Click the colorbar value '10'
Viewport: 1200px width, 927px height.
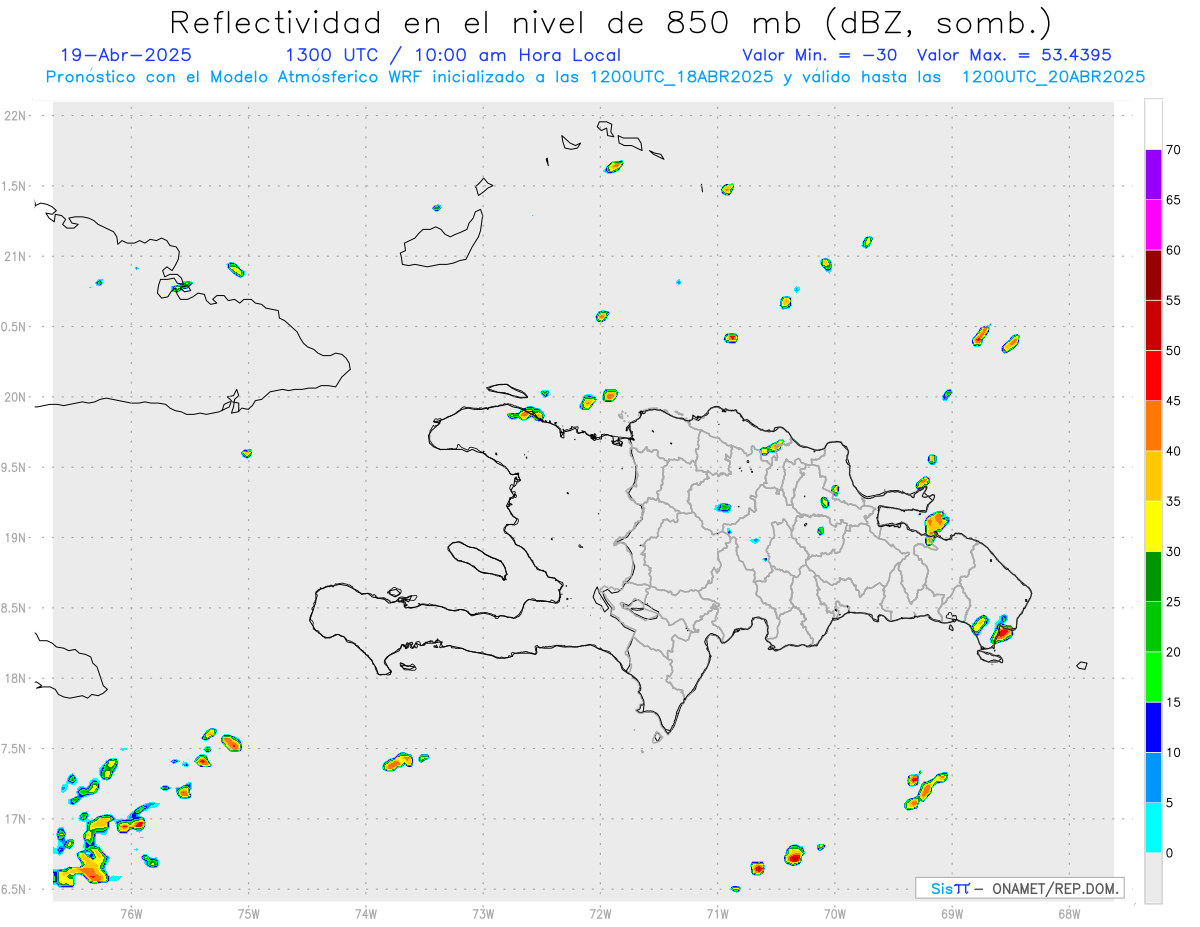coord(1174,752)
